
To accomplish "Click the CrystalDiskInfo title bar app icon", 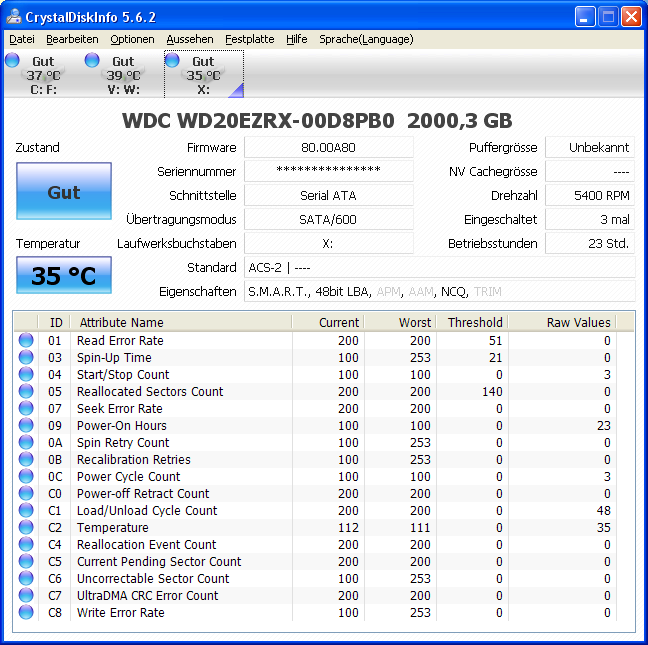I will [x=14, y=17].
